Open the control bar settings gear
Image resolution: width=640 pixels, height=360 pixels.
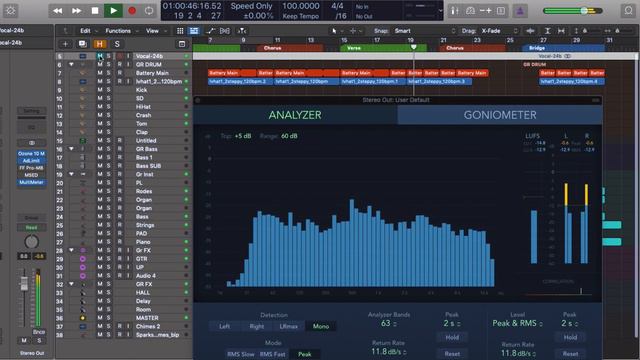[x=11, y=11]
